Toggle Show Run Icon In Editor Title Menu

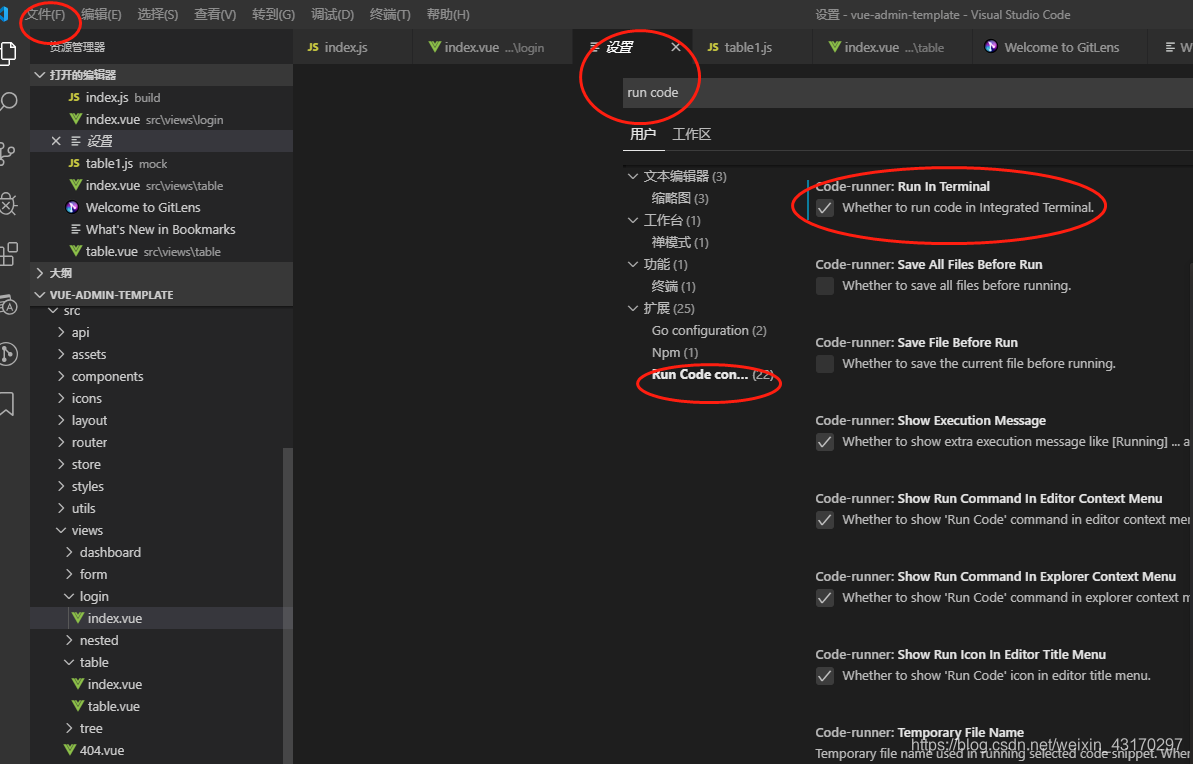[825, 676]
